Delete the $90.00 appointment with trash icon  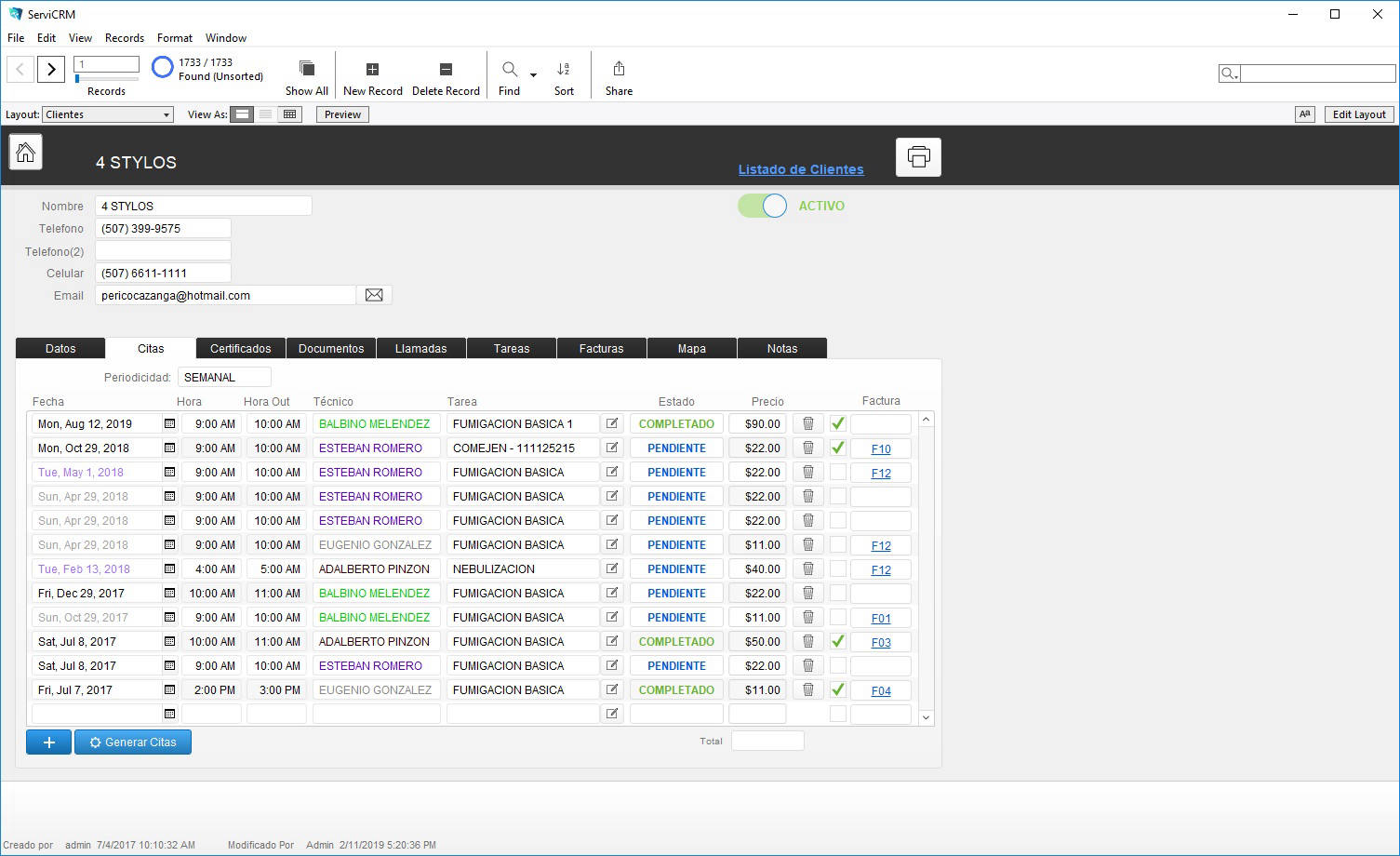(808, 423)
